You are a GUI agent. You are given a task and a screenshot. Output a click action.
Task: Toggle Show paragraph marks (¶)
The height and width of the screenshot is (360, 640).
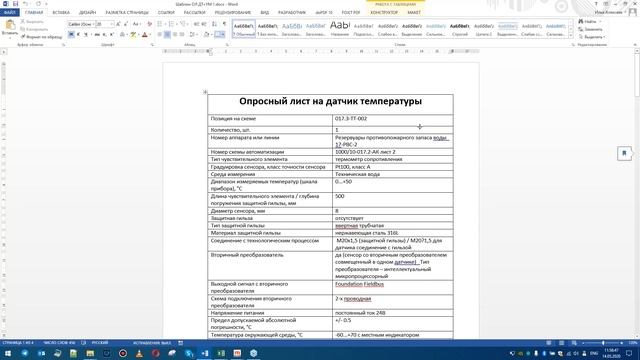[x=224, y=24]
